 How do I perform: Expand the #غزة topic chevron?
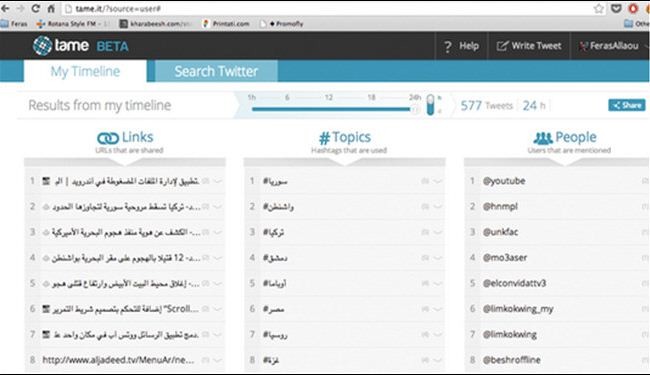click(x=438, y=360)
